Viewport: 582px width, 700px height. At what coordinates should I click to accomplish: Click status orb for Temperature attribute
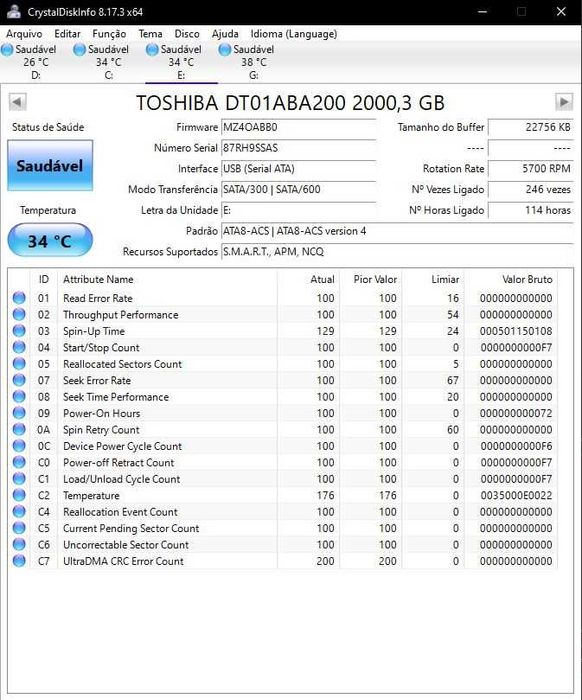pos(19,495)
